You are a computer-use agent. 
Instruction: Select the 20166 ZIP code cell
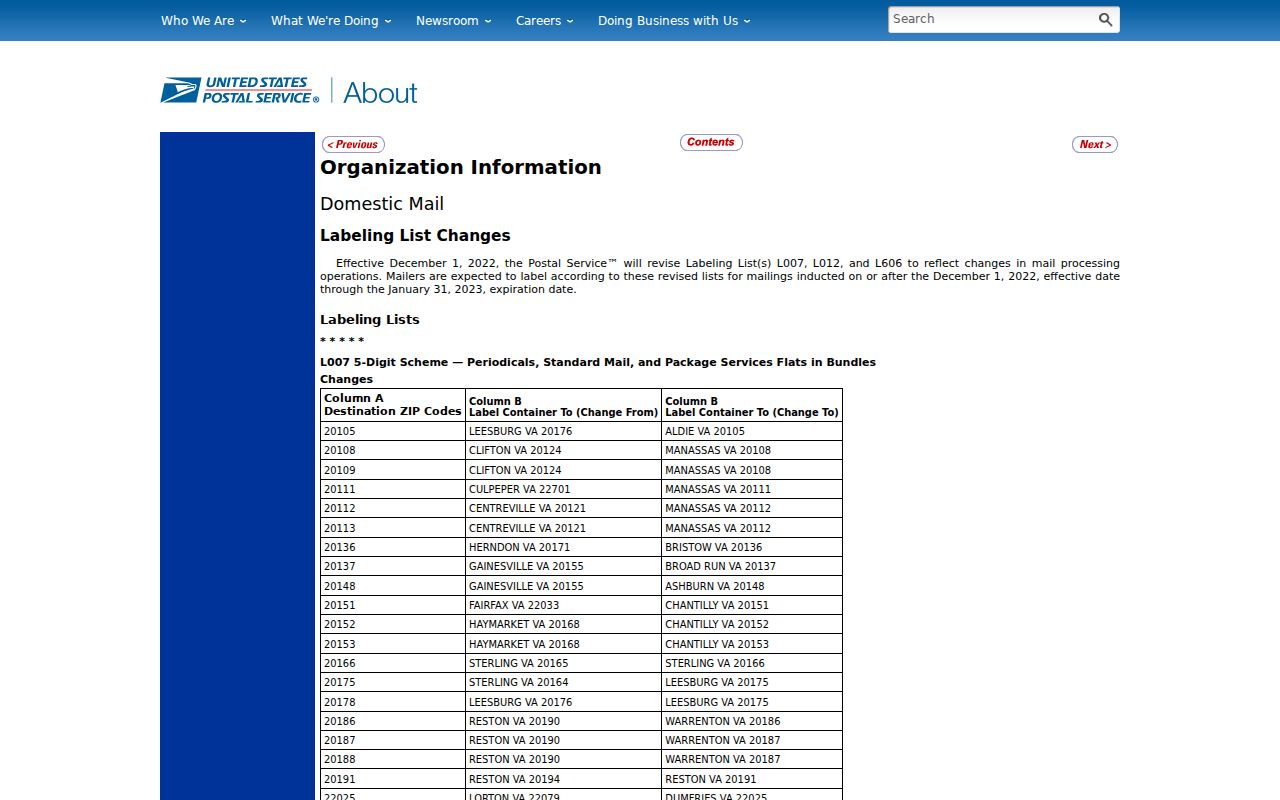(x=393, y=663)
